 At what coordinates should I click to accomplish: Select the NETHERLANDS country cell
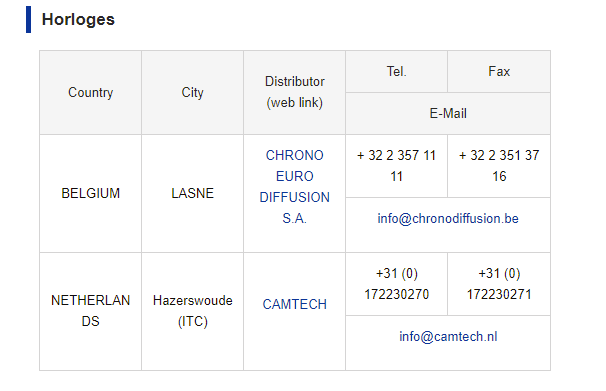tap(90, 311)
